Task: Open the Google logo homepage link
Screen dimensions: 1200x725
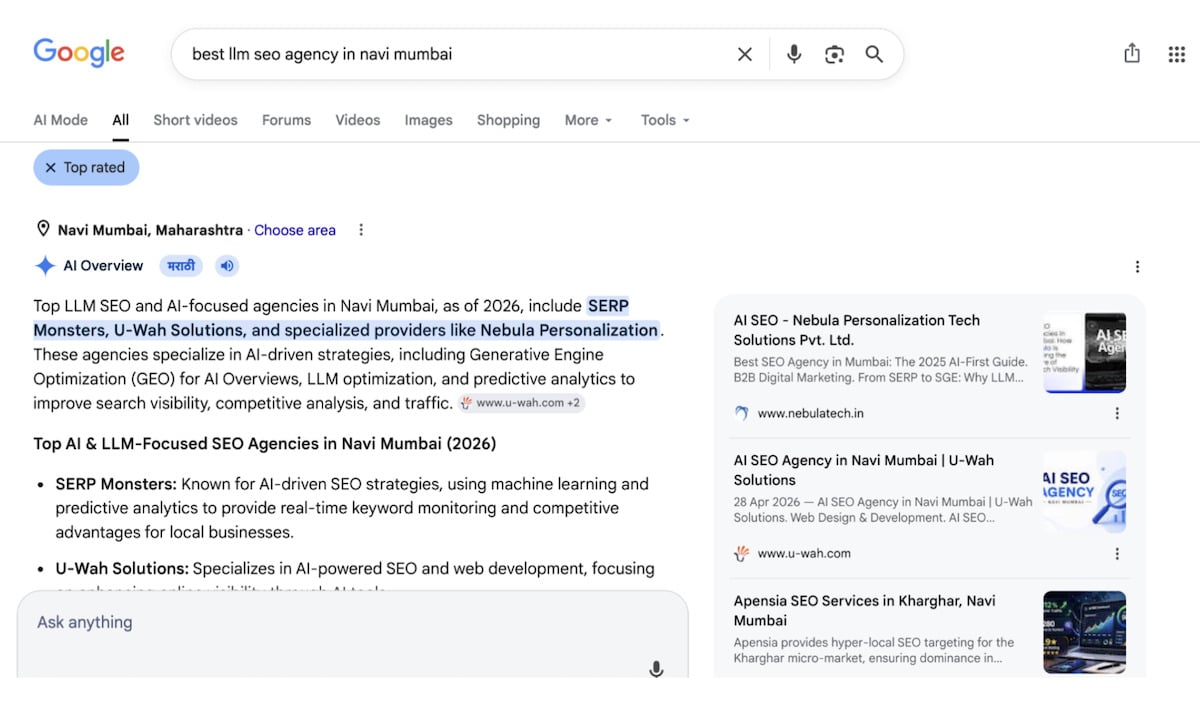Action: coord(79,52)
